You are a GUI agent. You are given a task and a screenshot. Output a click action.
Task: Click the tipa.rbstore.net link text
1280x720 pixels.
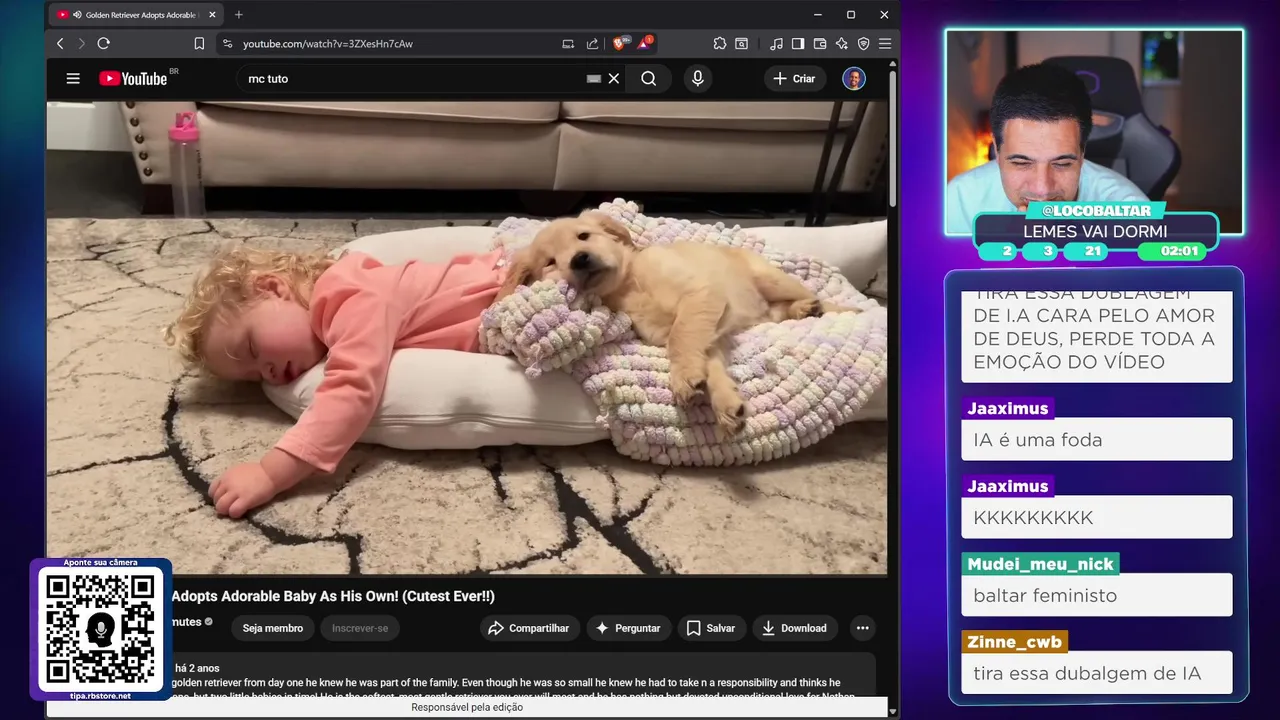click(x=100, y=696)
